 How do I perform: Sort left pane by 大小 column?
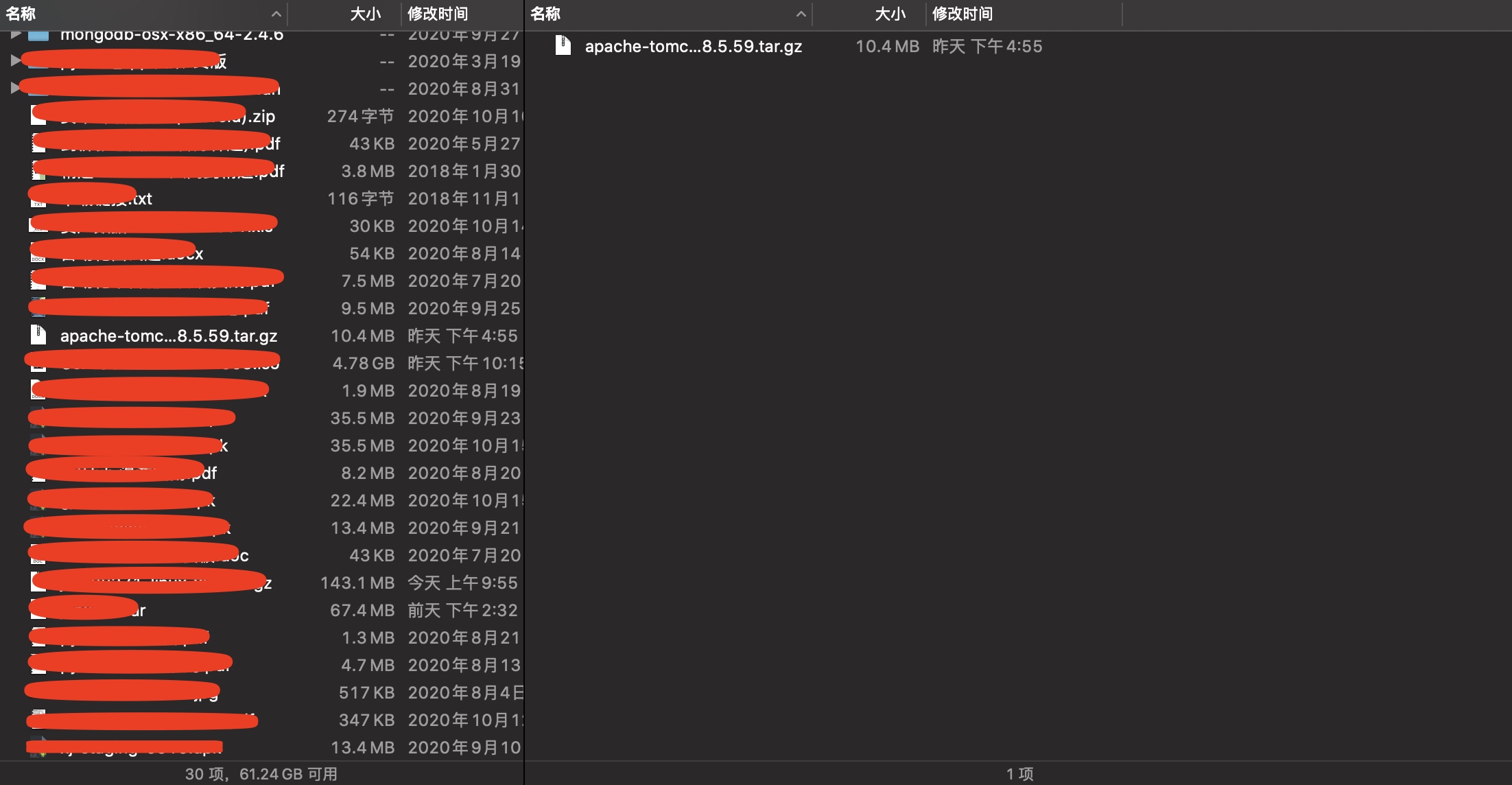click(365, 14)
